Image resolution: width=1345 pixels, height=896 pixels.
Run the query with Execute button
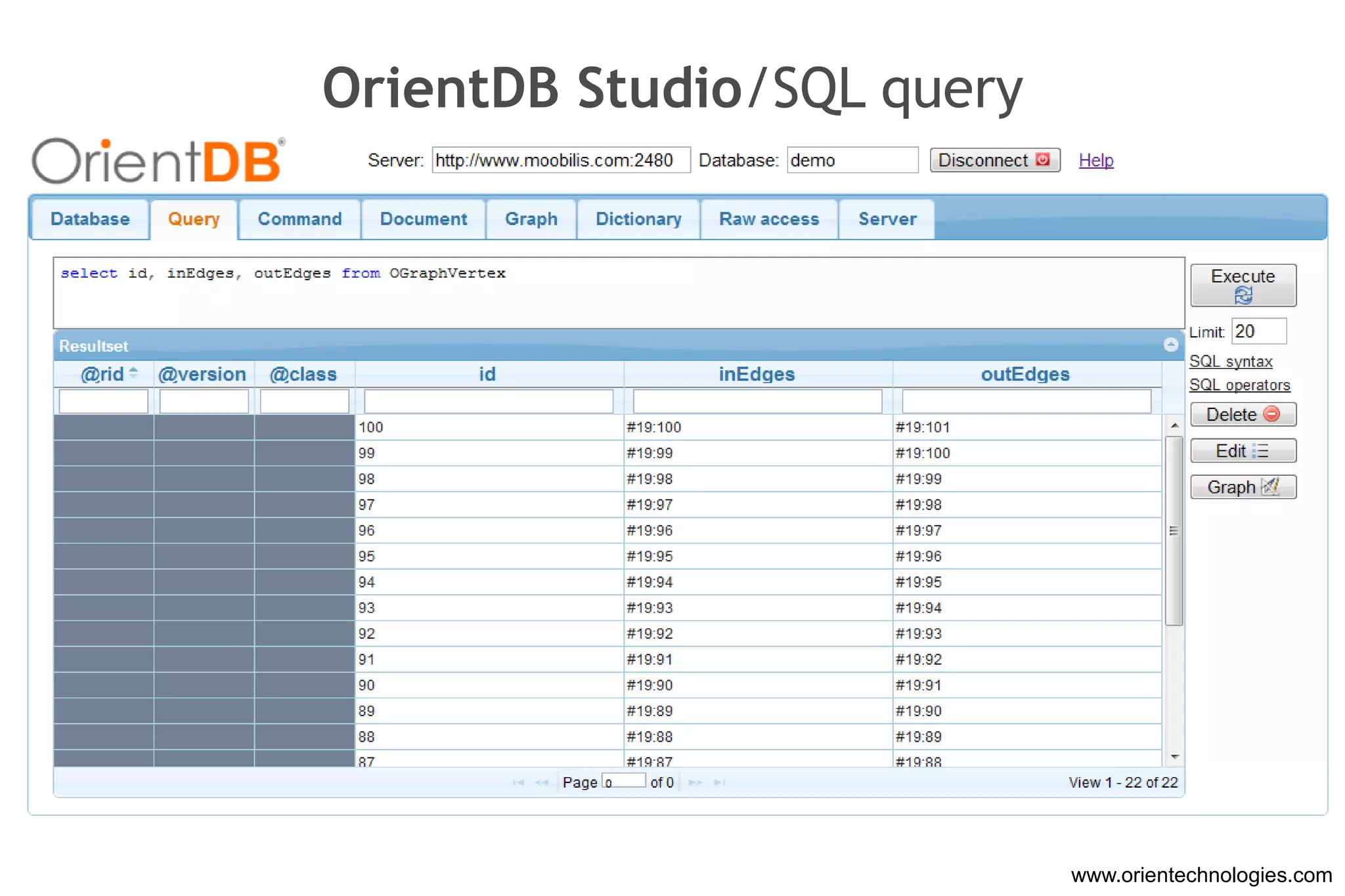point(1243,285)
